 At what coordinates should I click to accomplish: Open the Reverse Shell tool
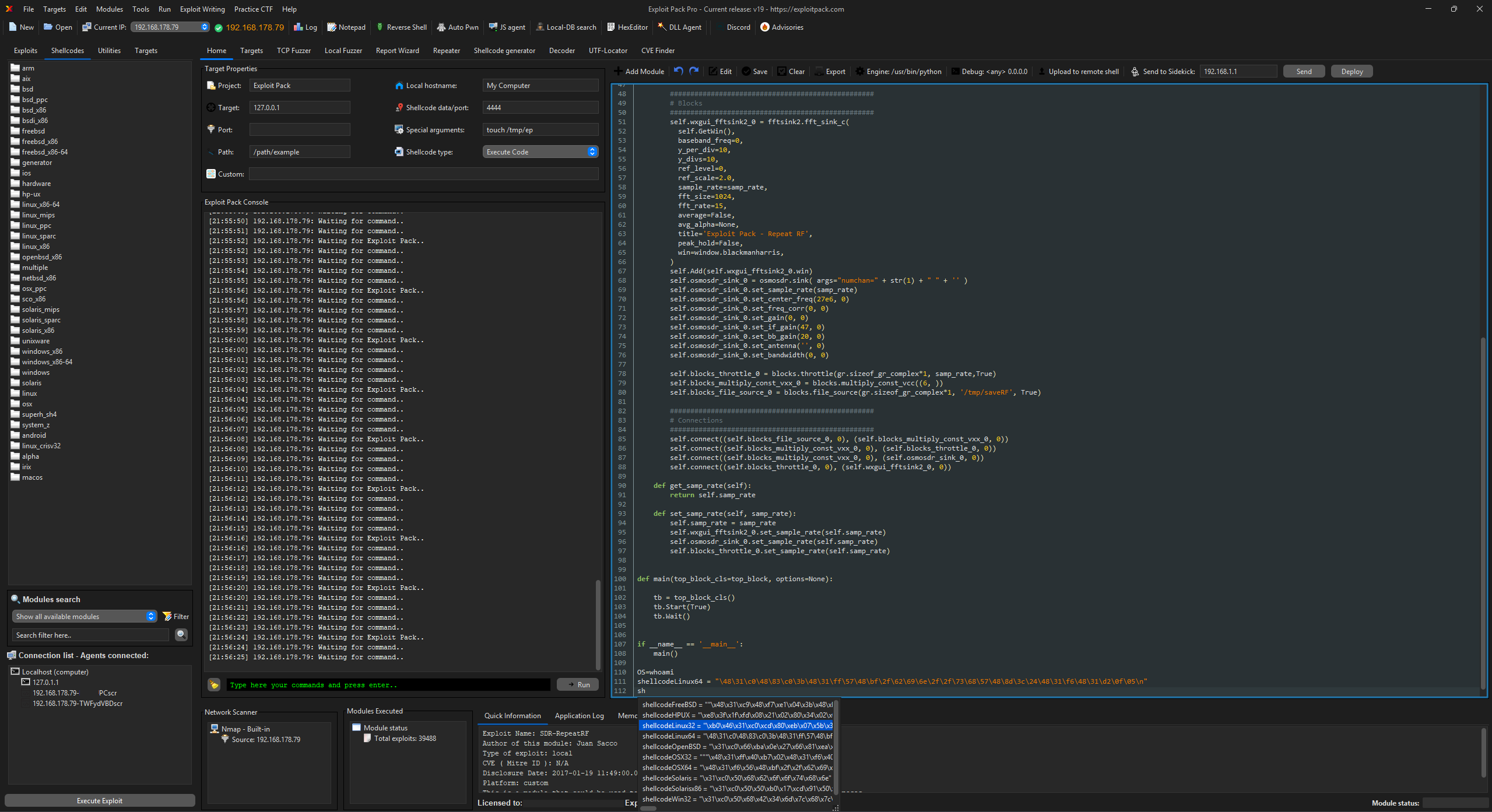(x=401, y=27)
